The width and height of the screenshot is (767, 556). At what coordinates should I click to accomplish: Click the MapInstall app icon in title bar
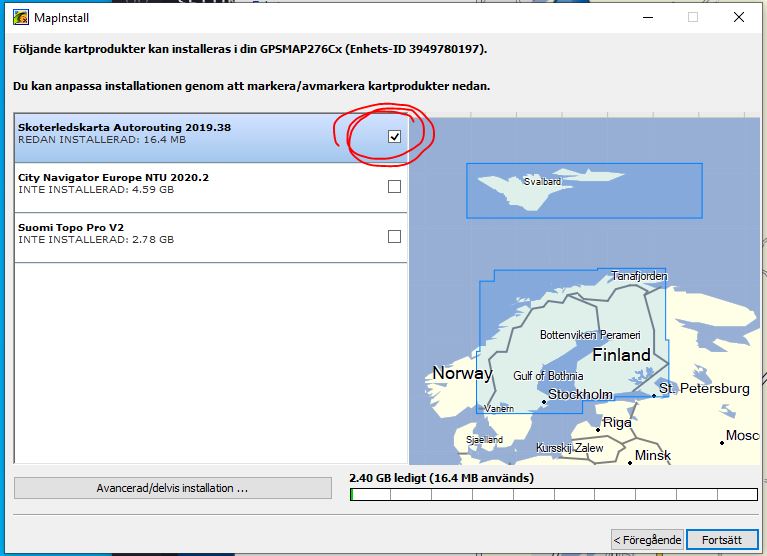pos(19,16)
